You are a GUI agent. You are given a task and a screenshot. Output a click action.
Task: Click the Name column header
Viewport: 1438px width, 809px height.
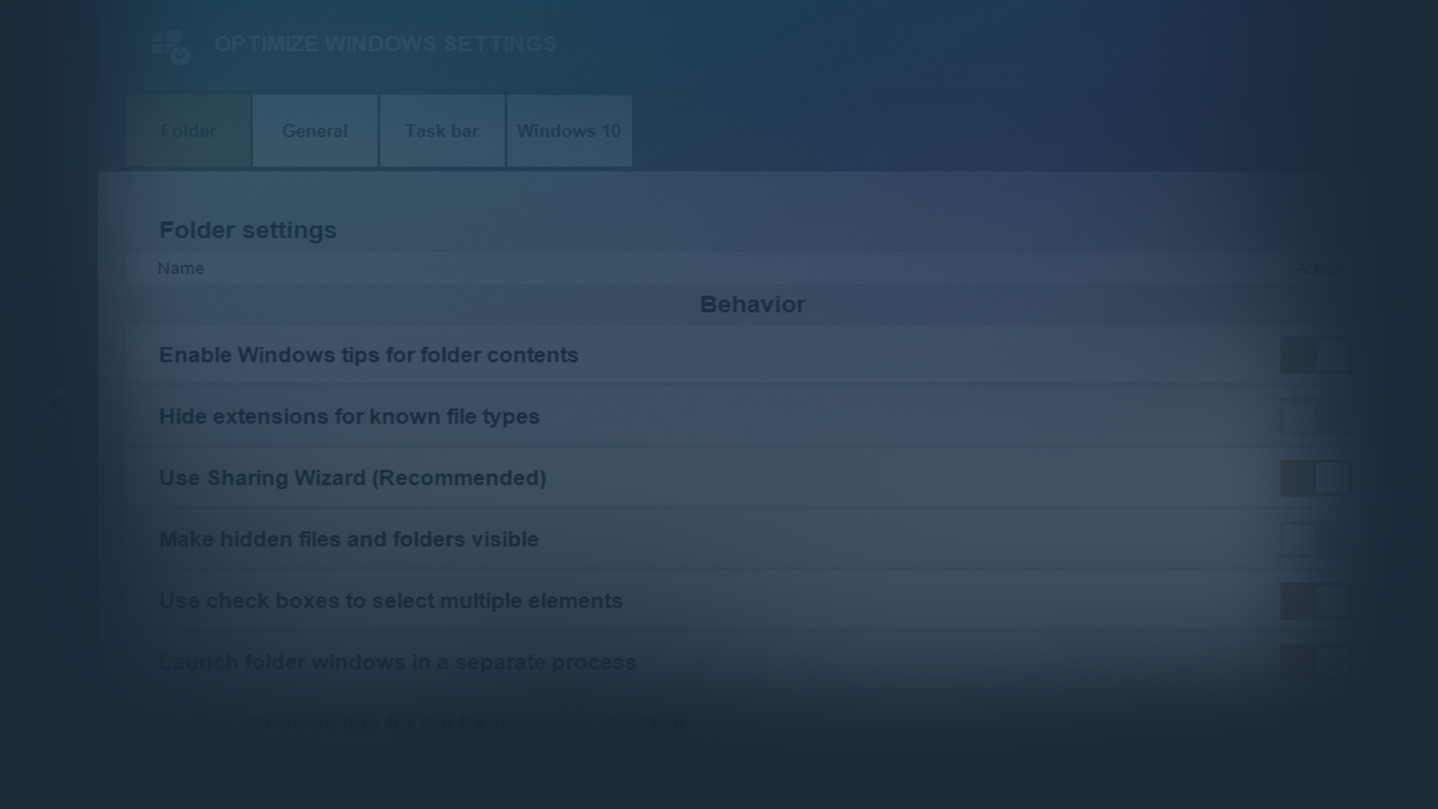pos(181,268)
